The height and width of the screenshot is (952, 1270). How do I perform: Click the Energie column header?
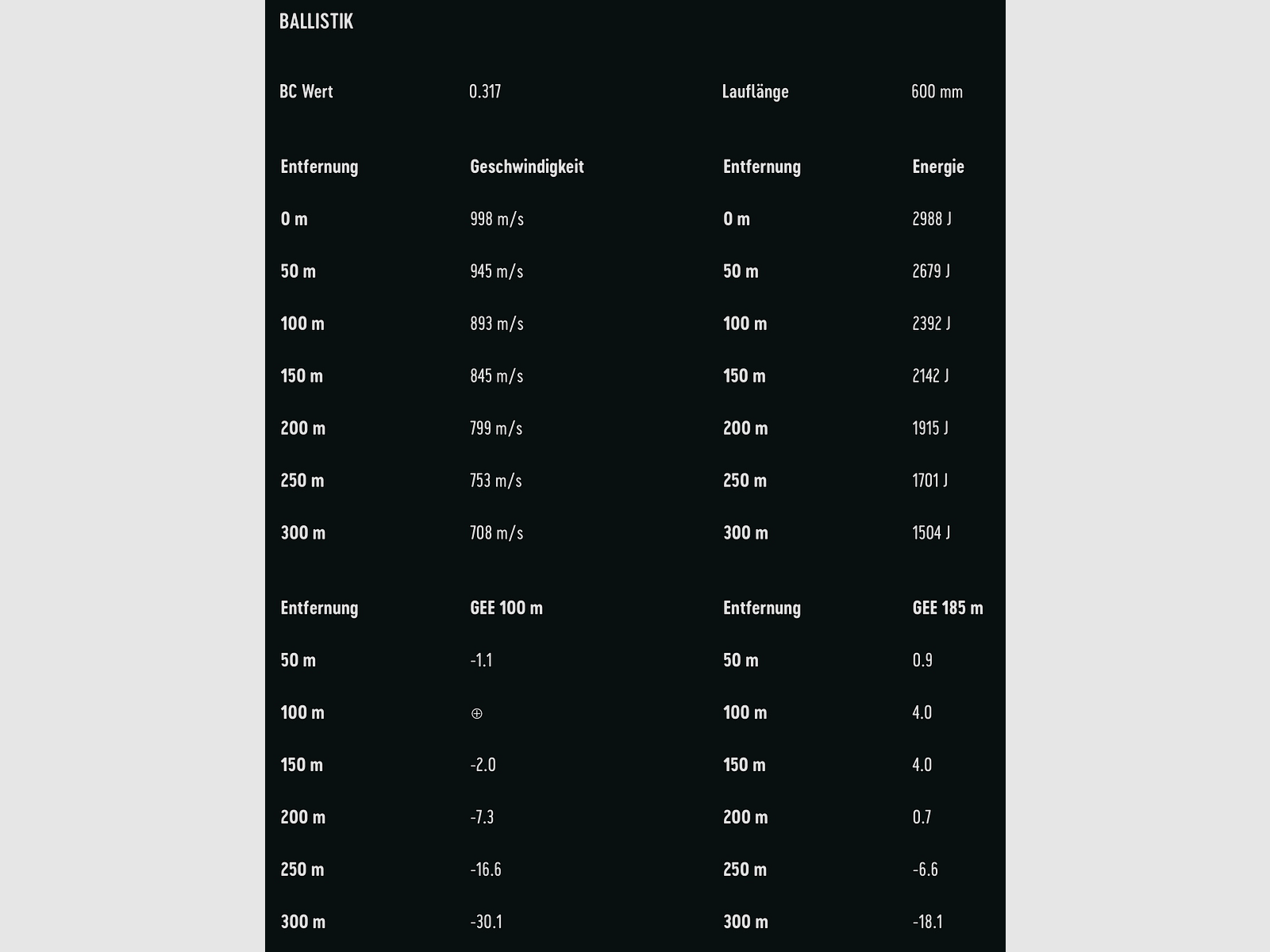click(937, 167)
